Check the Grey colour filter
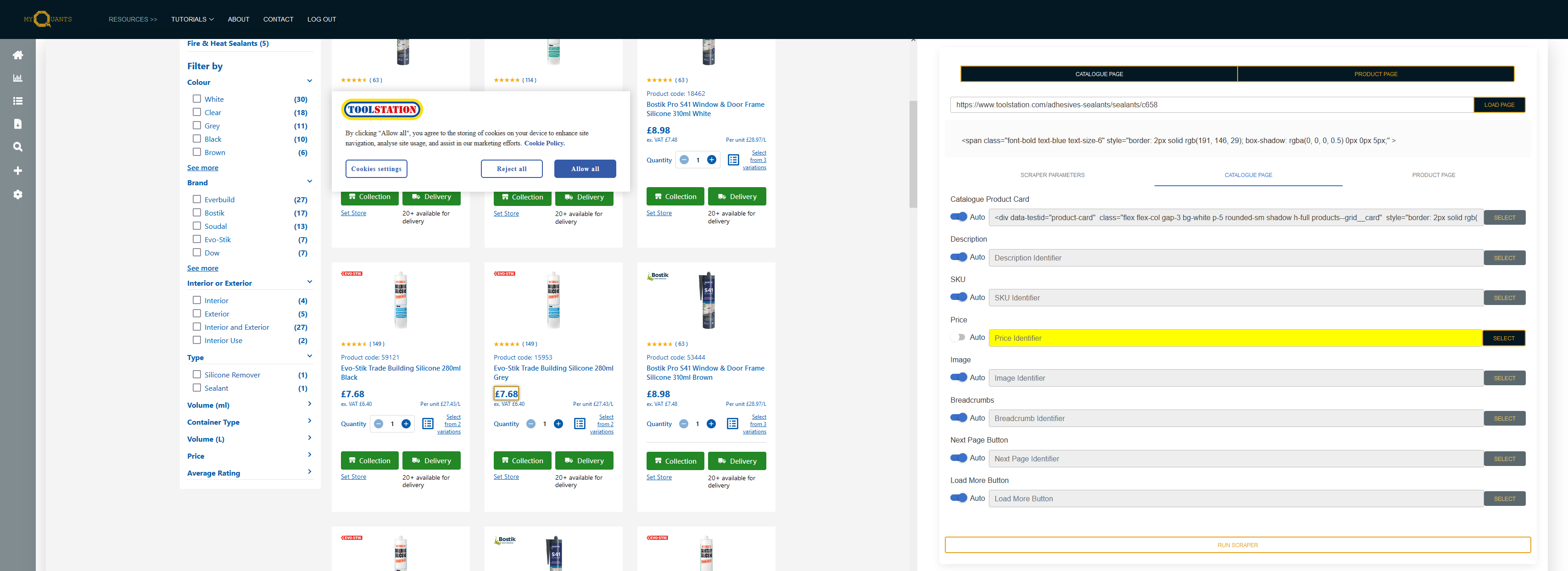The height and width of the screenshot is (571, 1568). click(196, 125)
